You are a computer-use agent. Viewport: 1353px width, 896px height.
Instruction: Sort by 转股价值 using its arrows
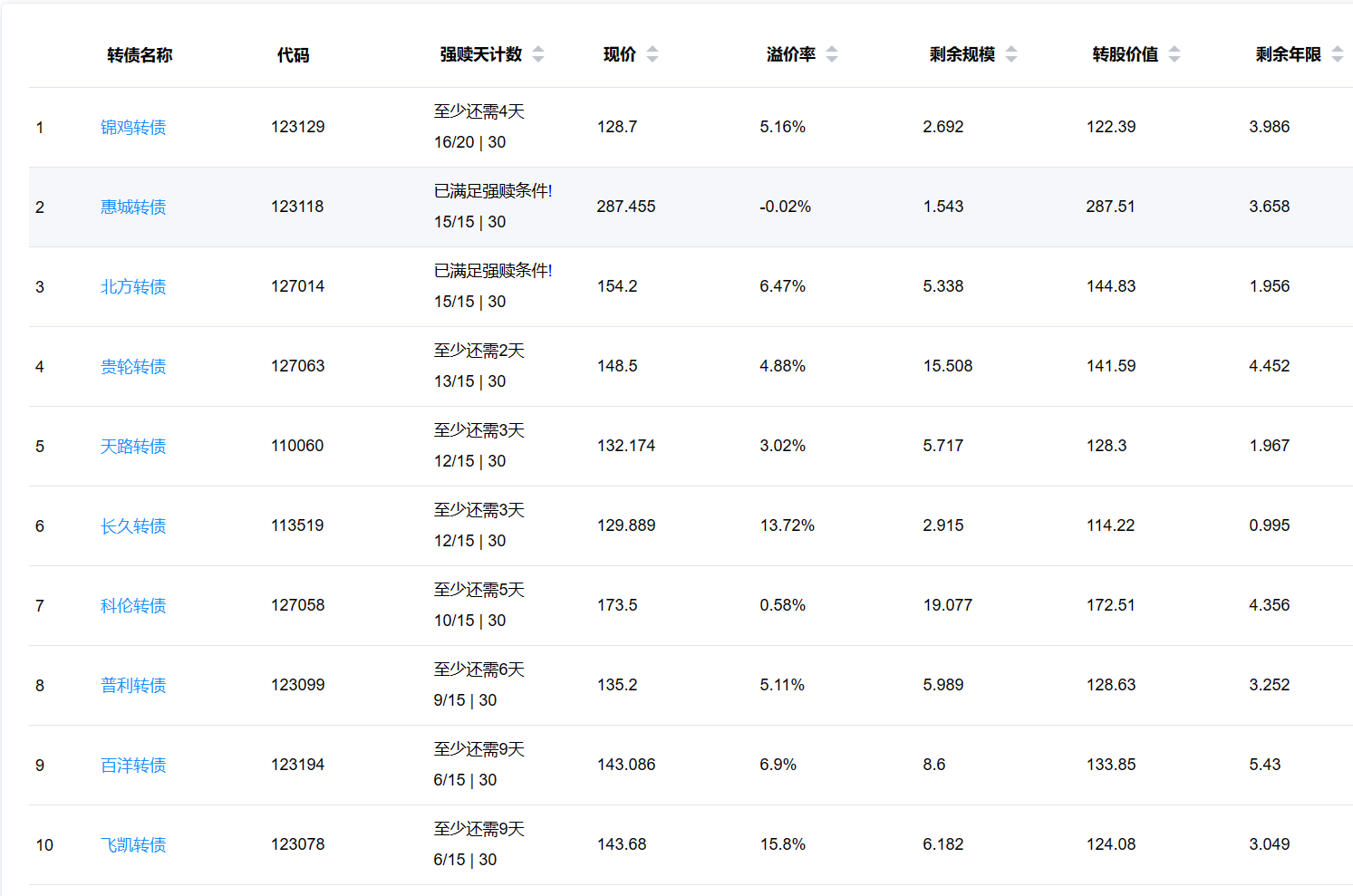coord(1174,54)
